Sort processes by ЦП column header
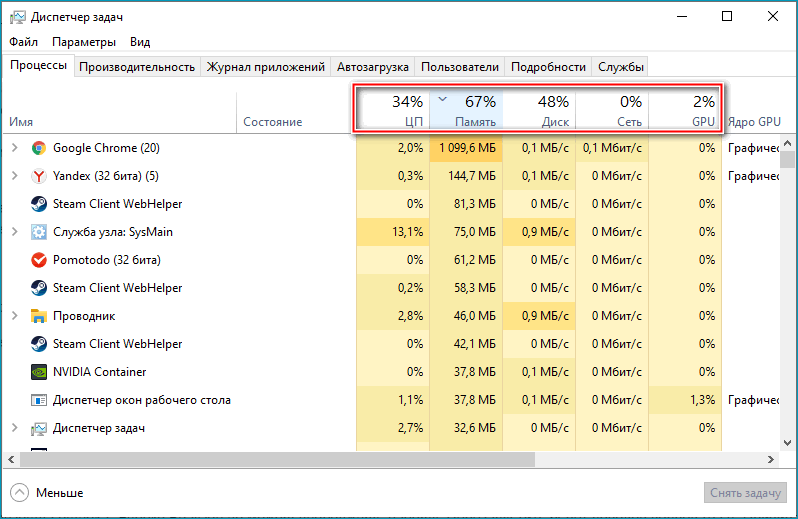Viewport: 798px width, 519px height. click(393, 110)
